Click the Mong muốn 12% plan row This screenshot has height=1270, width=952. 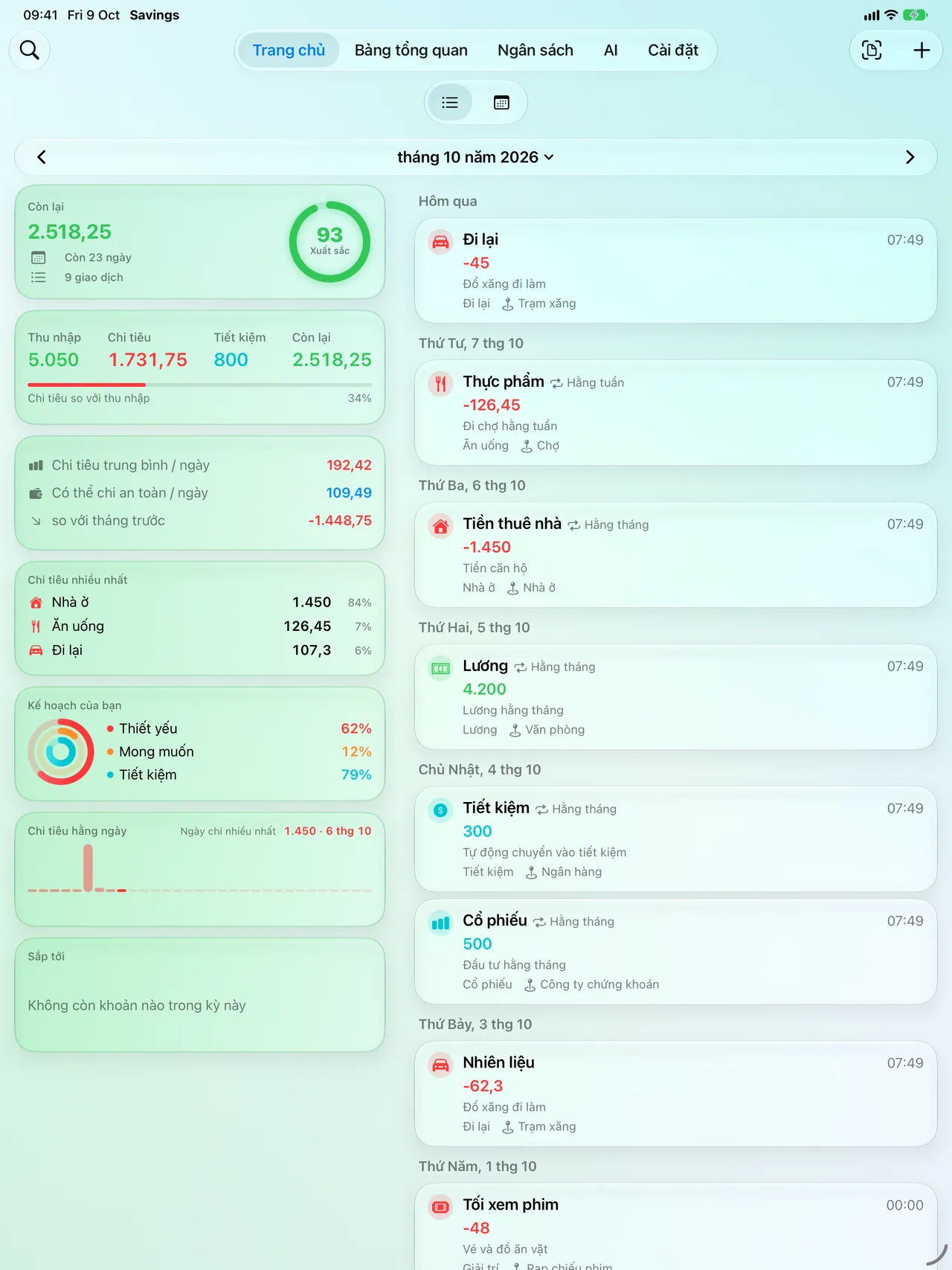coord(239,751)
